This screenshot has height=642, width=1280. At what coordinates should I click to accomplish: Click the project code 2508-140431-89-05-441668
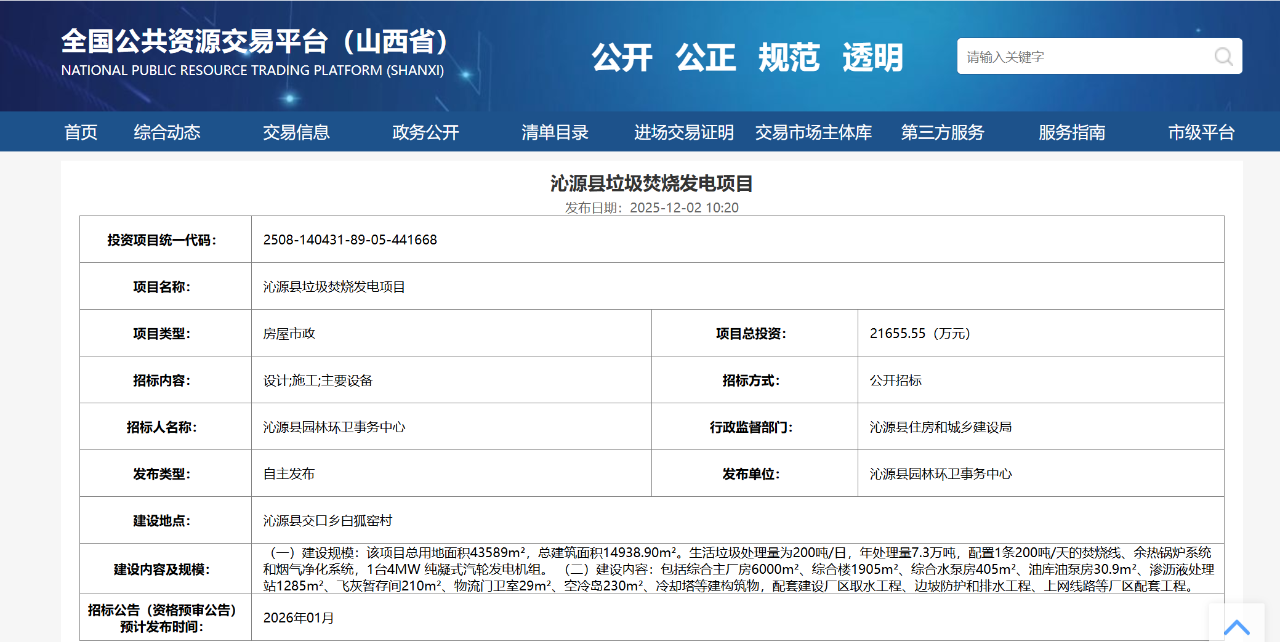pyautogui.click(x=350, y=240)
